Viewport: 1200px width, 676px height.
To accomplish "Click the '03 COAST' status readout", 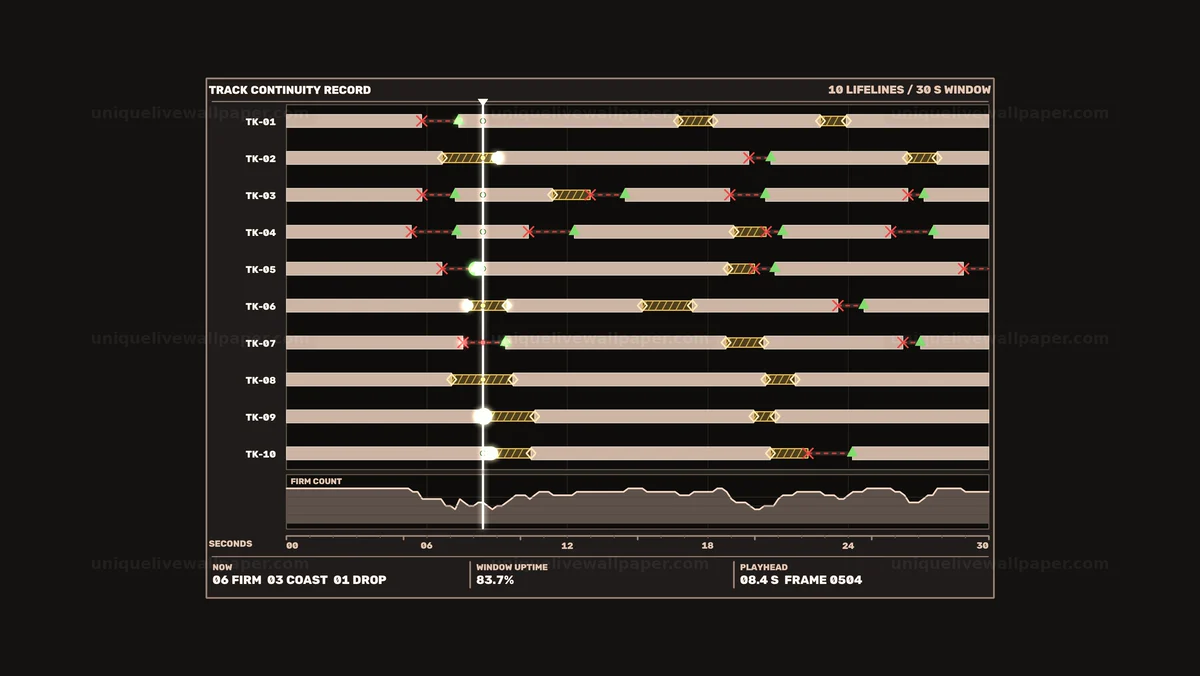I will [x=297, y=580].
